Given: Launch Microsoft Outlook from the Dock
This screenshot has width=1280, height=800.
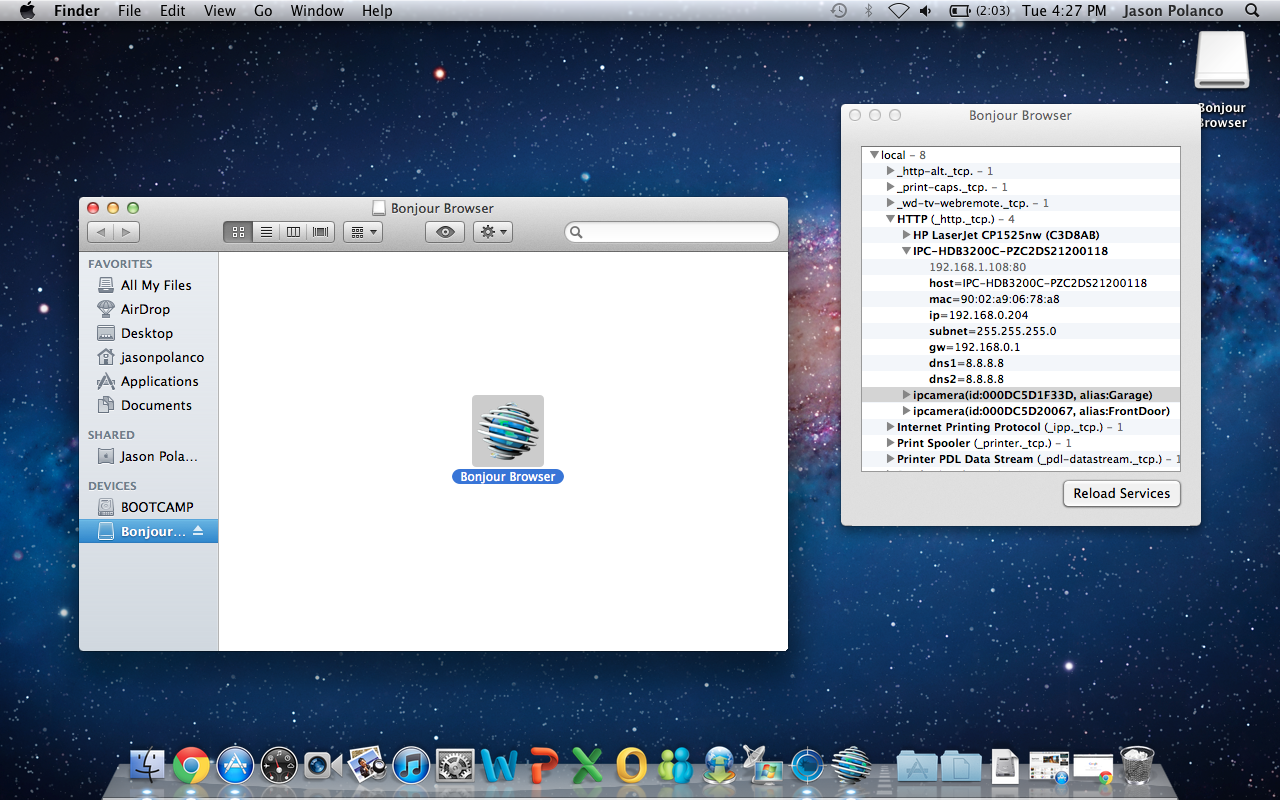Looking at the screenshot, I should (x=631, y=766).
